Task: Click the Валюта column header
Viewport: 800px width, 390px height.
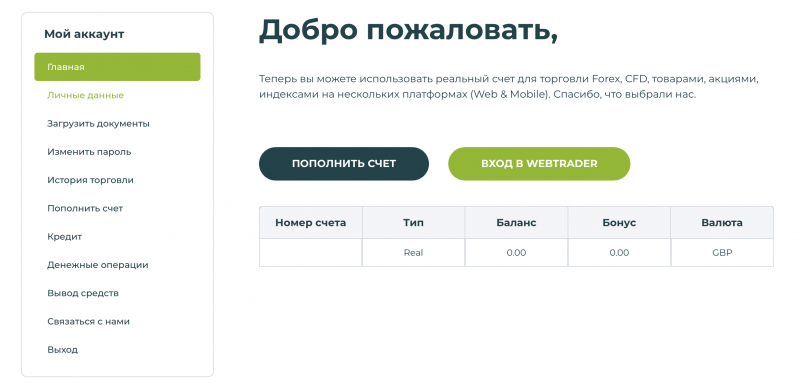Action: pos(722,223)
